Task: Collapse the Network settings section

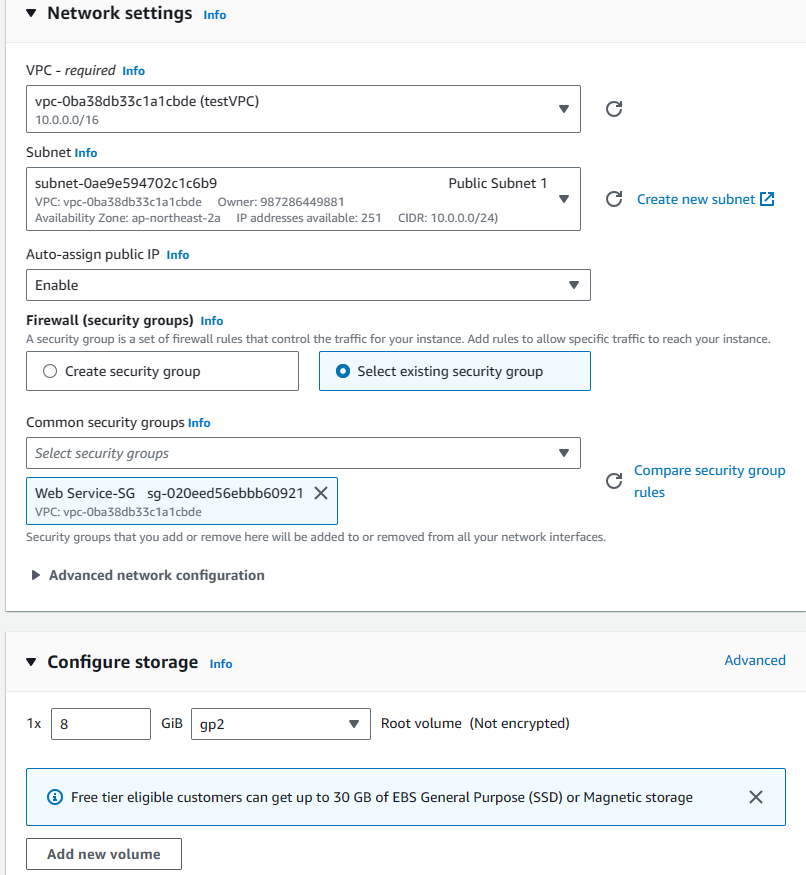Action: click(31, 13)
